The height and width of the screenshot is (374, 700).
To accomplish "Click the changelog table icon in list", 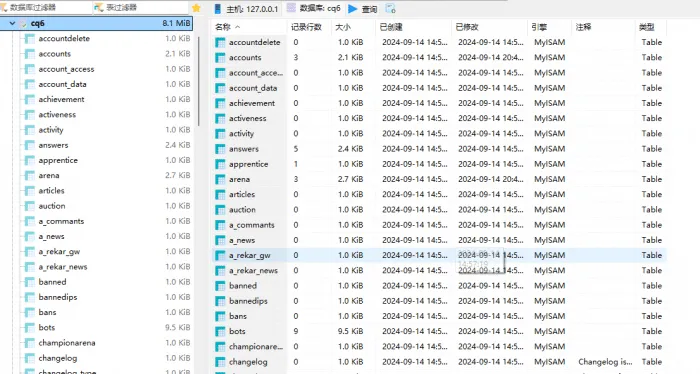I will (220, 362).
